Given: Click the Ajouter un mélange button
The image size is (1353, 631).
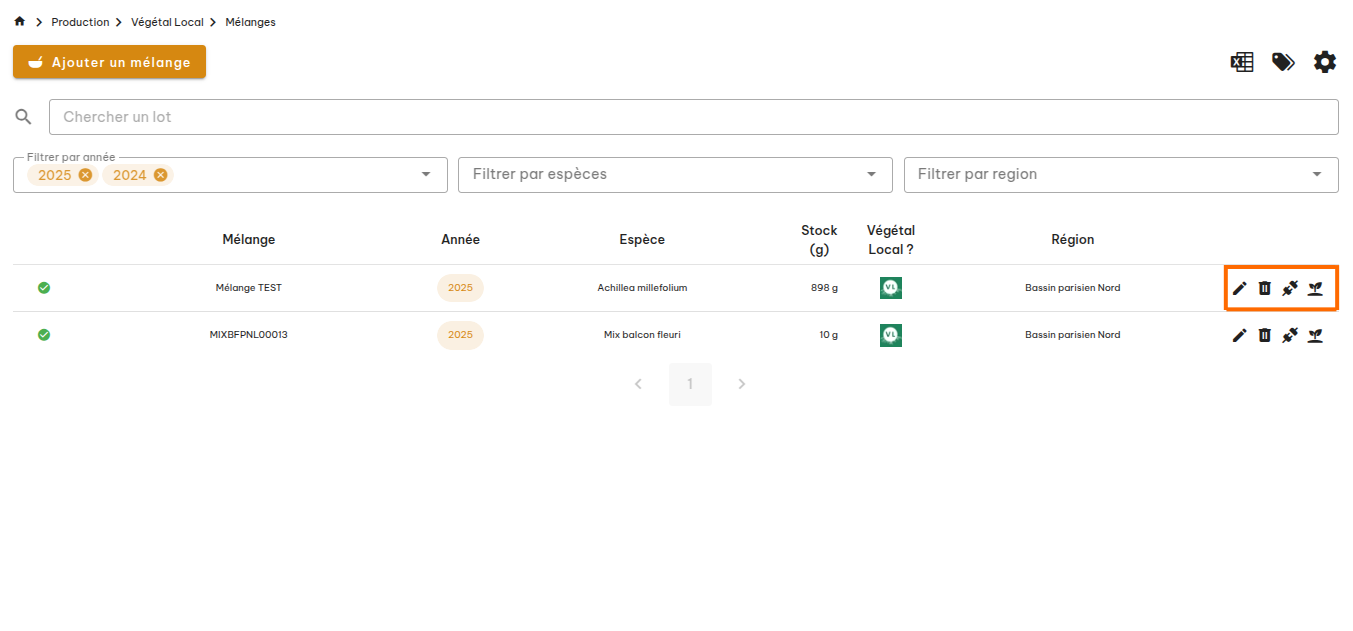Looking at the screenshot, I should 109,62.
